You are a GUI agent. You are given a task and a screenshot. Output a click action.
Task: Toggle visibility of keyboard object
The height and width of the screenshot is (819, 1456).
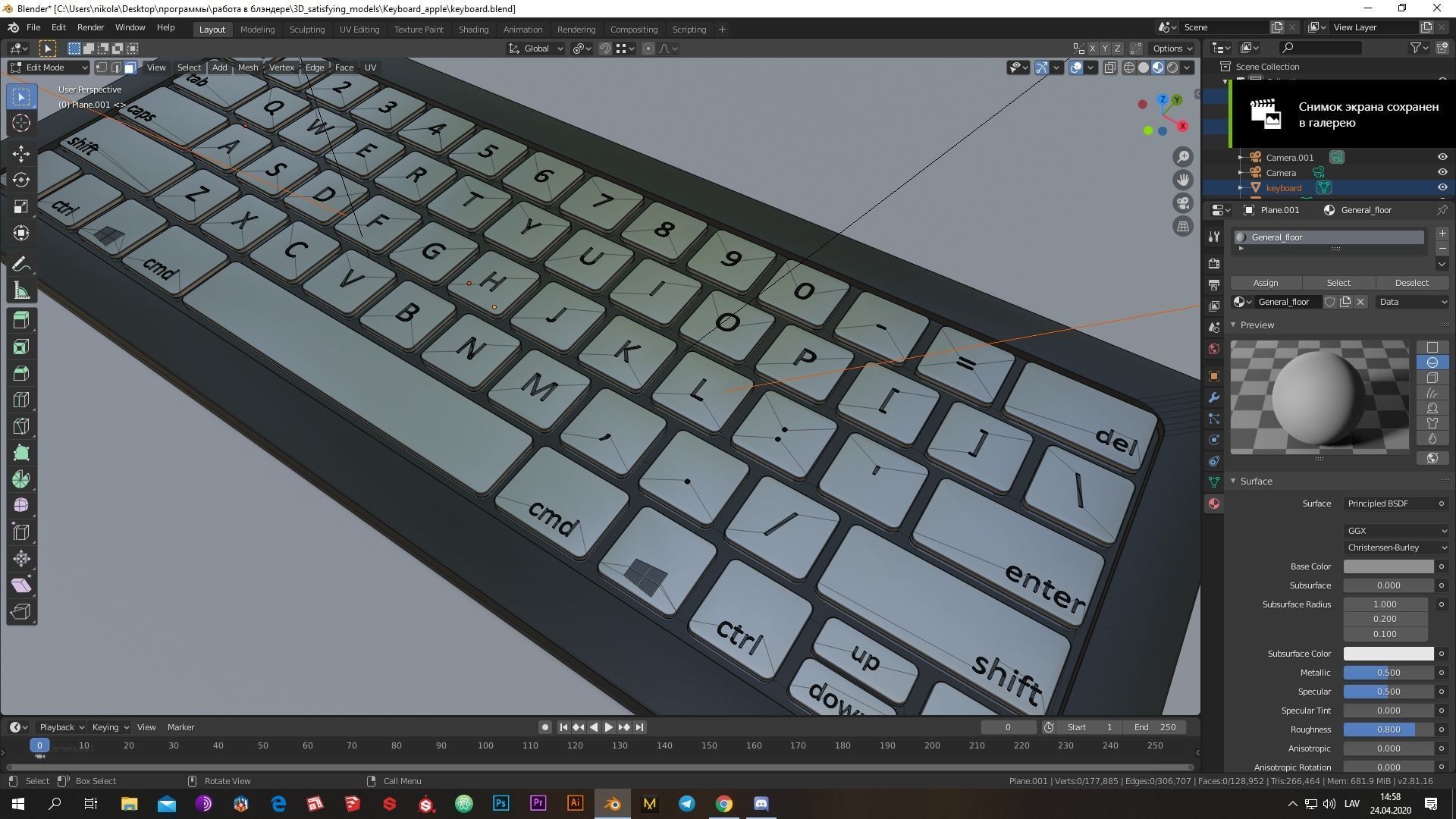point(1442,188)
